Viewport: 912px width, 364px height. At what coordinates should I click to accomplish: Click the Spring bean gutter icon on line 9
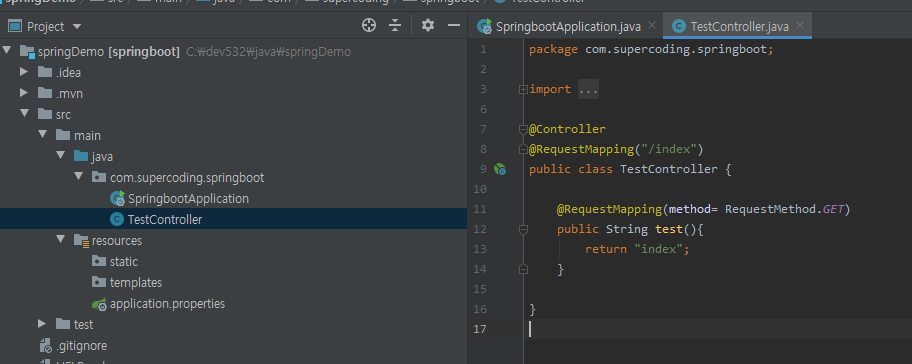500,169
